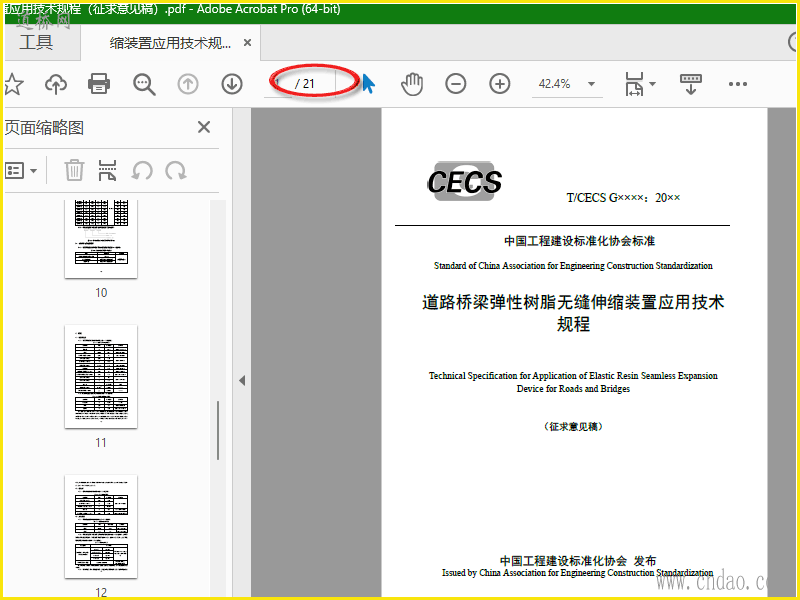Click the extract pages scissors icon
800x600 pixels.
[107, 170]
